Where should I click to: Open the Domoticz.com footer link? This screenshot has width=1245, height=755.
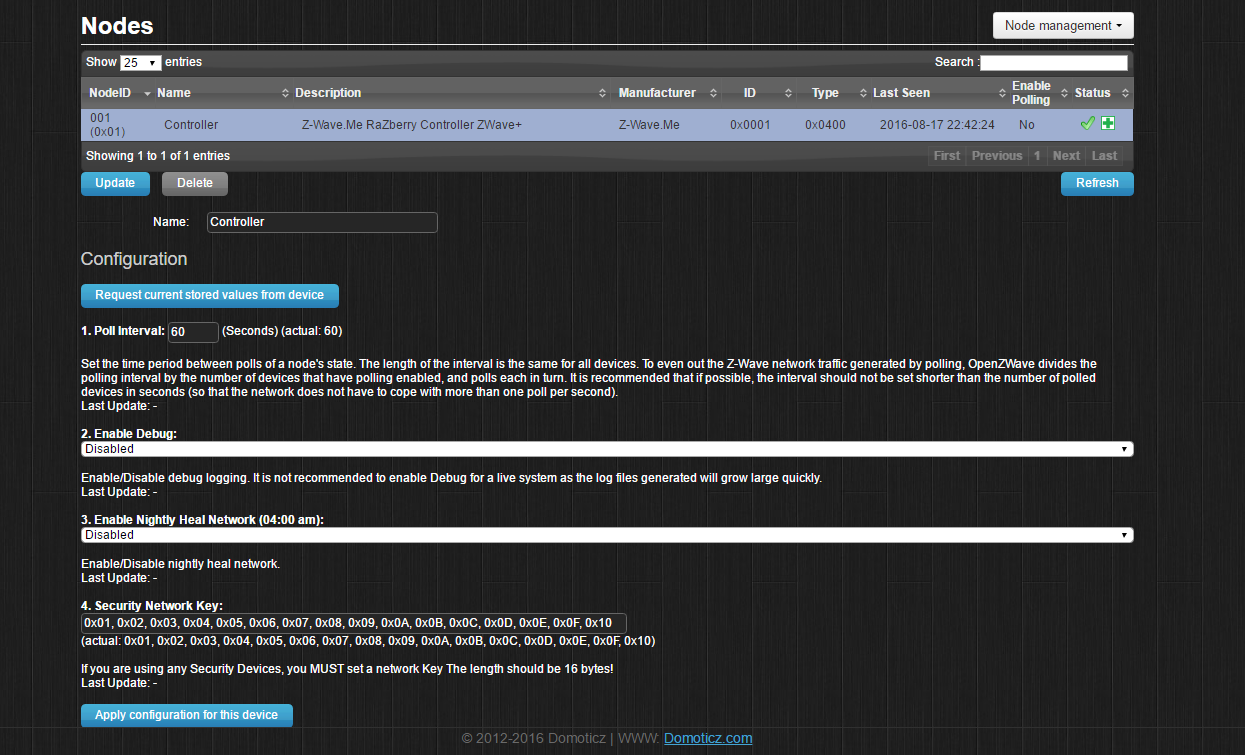click(x=707, y=739)
